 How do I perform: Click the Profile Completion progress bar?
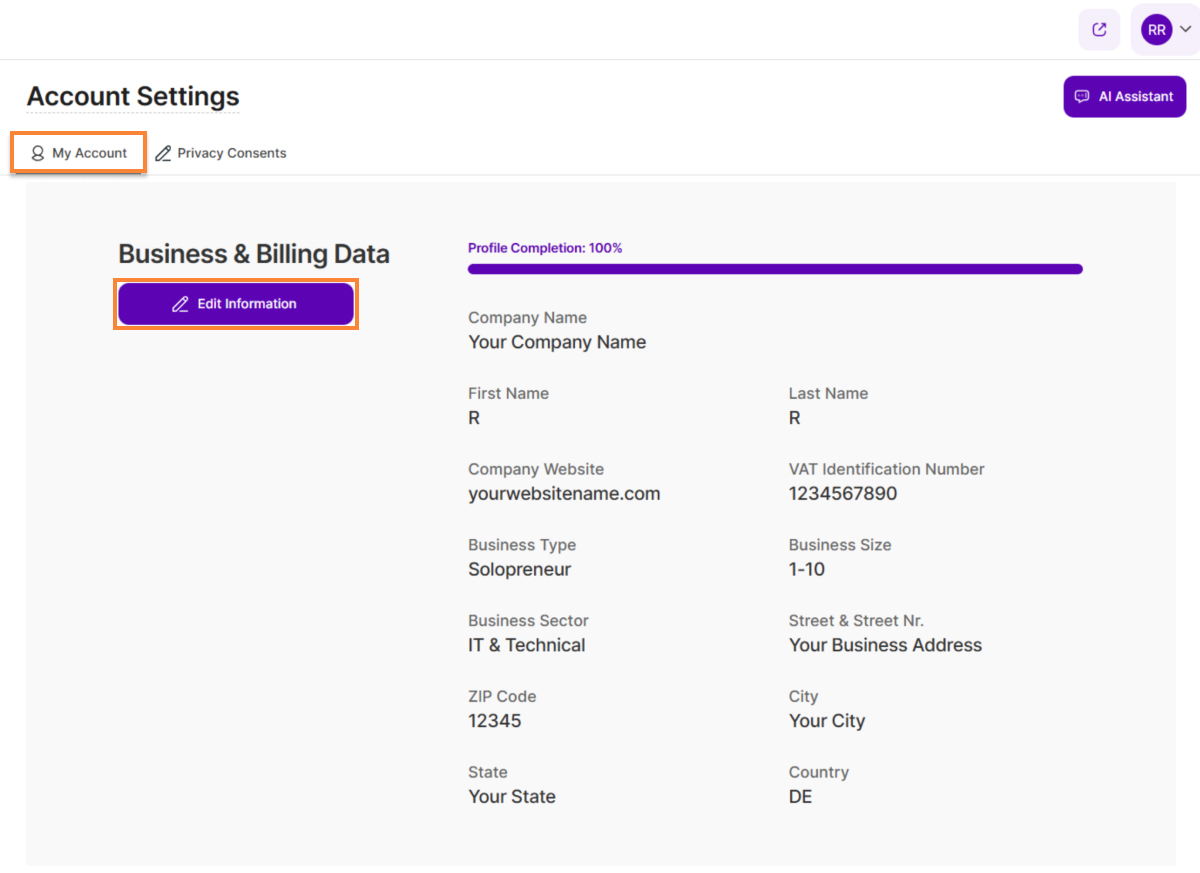[775, 269]
